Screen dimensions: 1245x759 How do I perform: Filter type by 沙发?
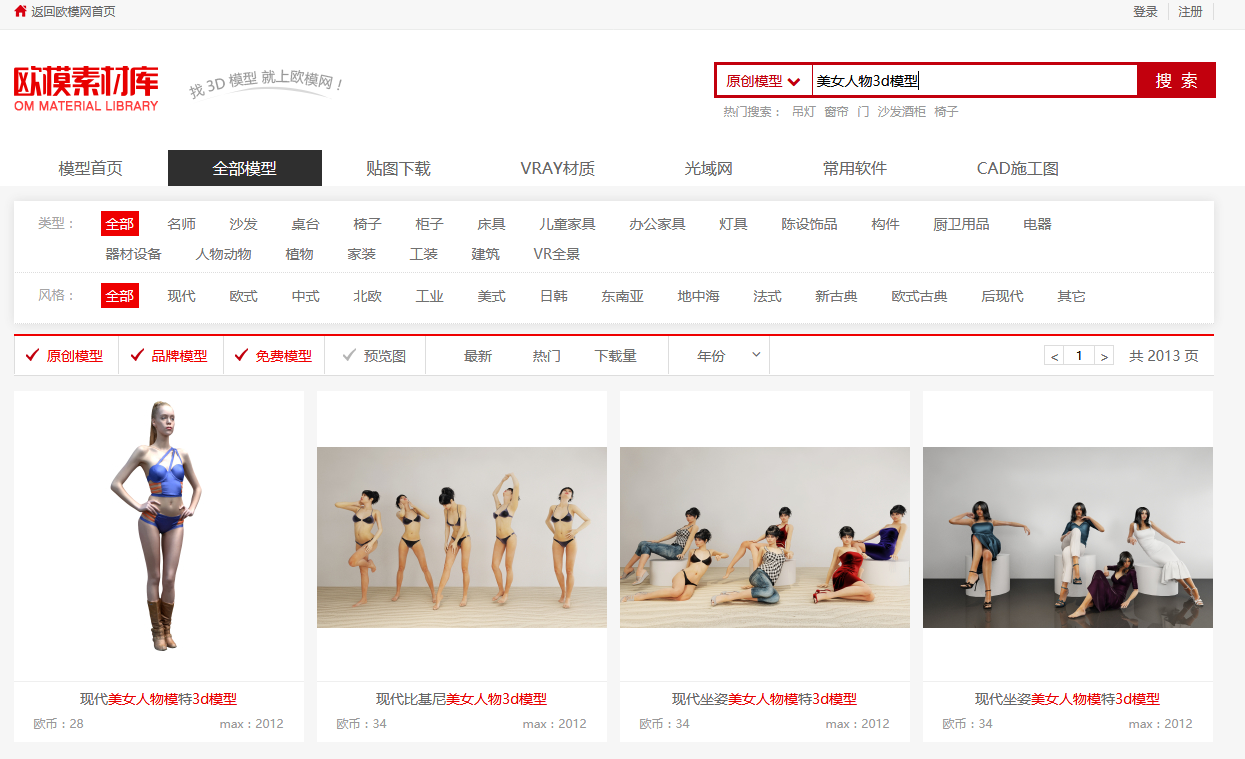(244, 224)
